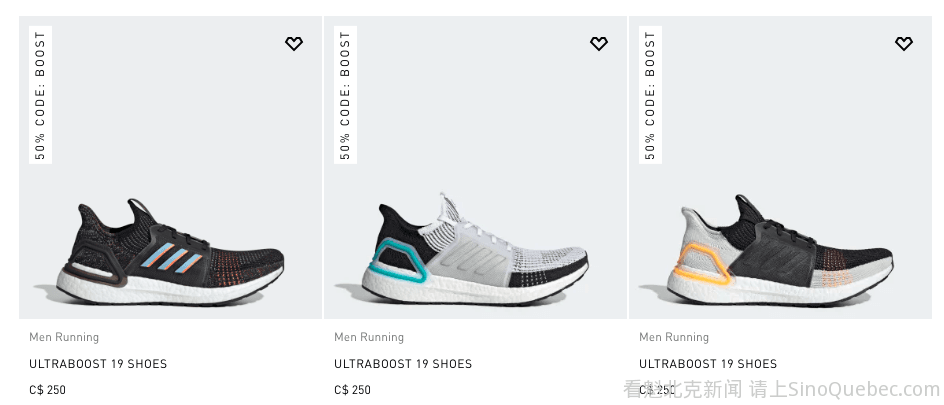The height and width of the screenshot is (405, 944).
Task: Click the 50% code BOOST badge on the first card
Action: click(x=41, y=95)
